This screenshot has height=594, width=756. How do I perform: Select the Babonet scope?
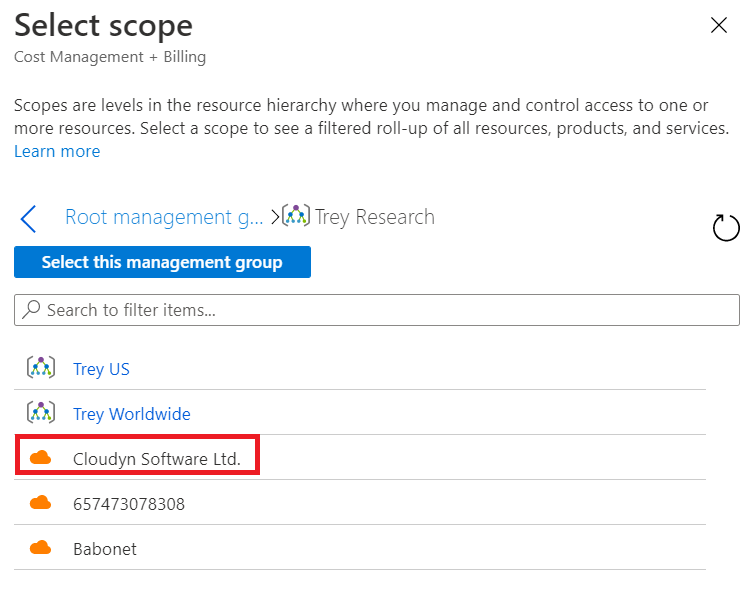[104, 549]
